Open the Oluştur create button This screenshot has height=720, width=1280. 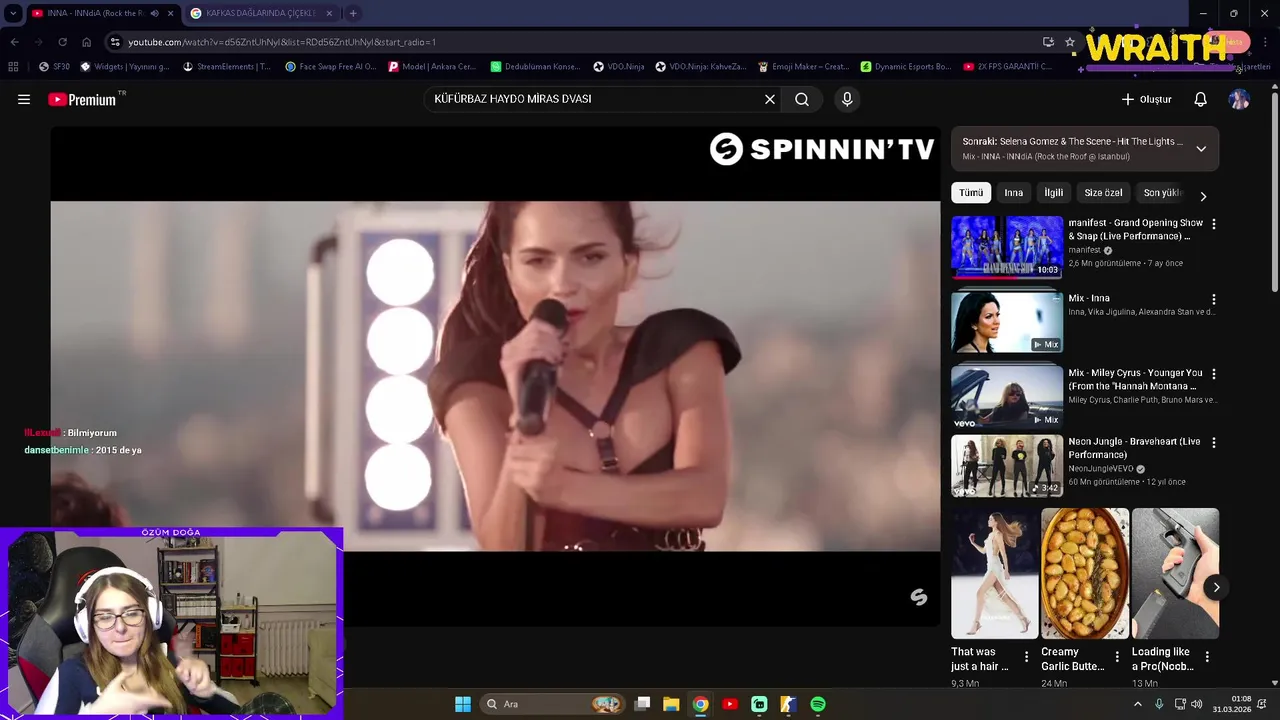pyautogui.click(x=1146, y=99)
